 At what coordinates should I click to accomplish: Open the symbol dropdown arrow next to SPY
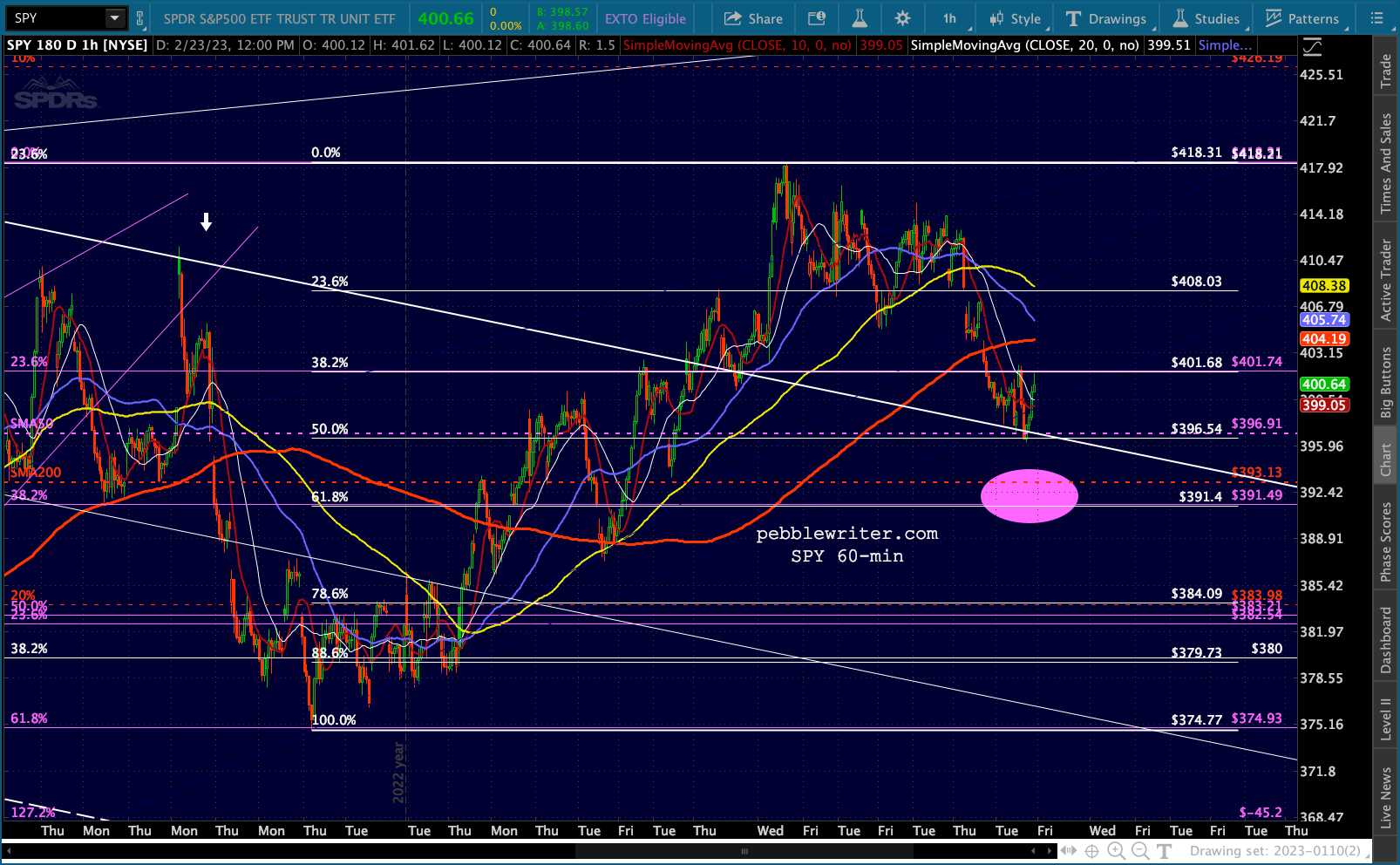click(x=115, y=18)
